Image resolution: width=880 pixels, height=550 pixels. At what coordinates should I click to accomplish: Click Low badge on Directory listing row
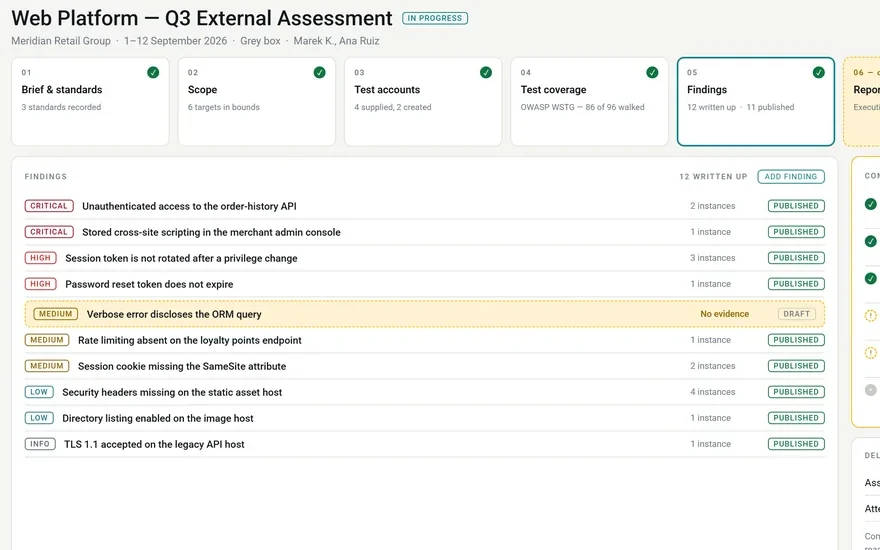(39, 418)
